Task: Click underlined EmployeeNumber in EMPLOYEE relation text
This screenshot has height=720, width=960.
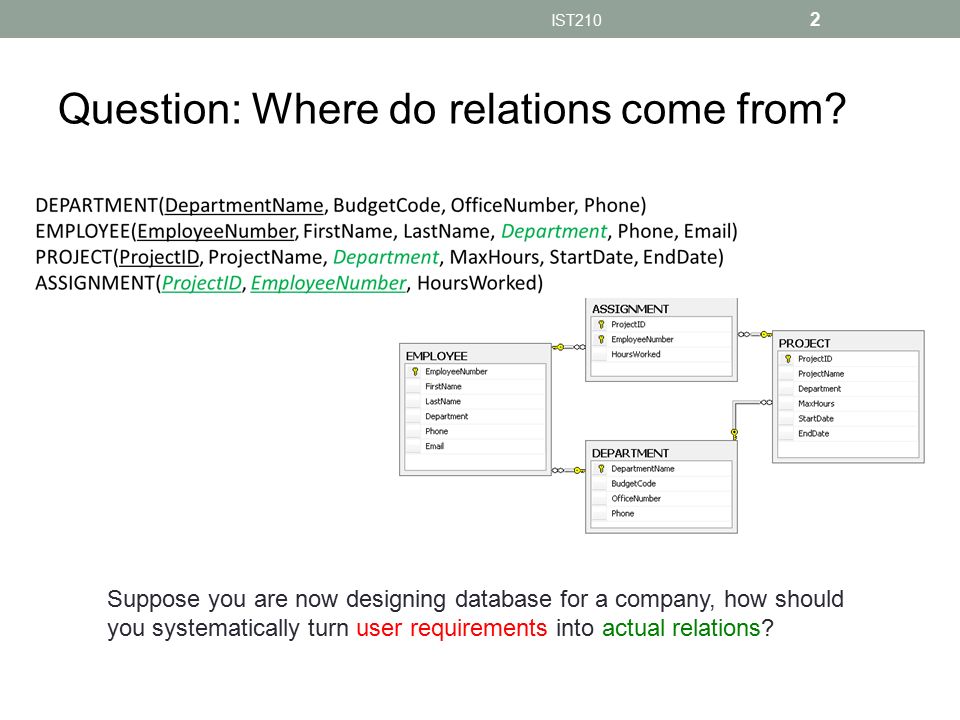Action: coord(217,231)
